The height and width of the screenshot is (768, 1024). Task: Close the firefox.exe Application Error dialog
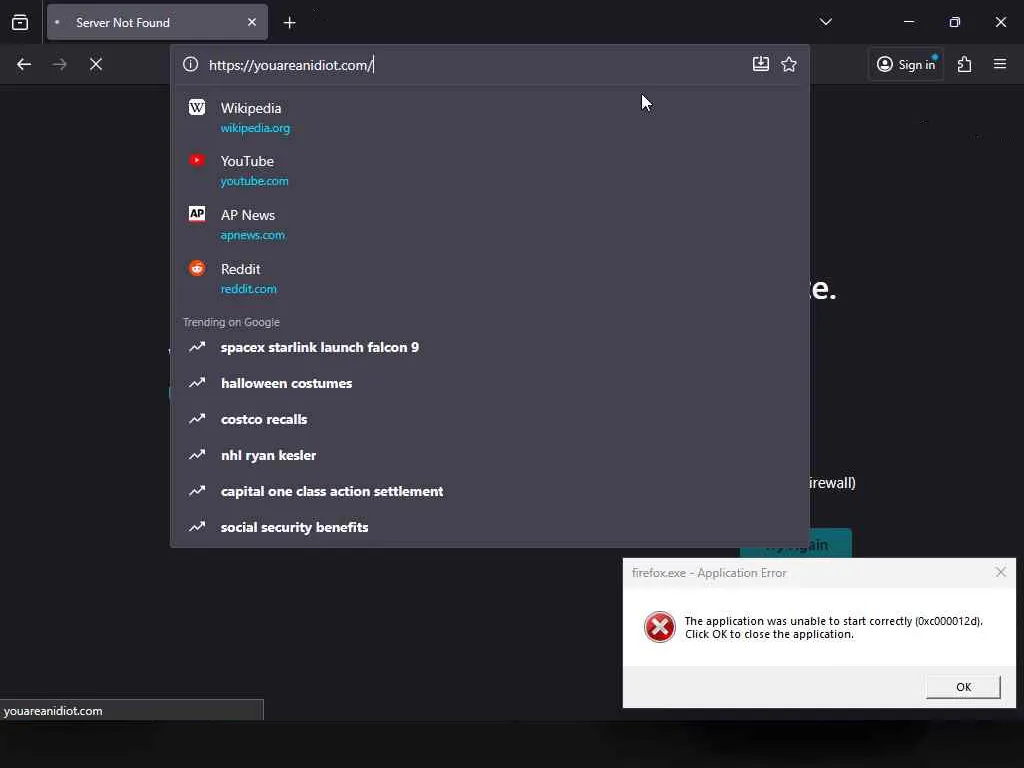[x=1000, y=572]
